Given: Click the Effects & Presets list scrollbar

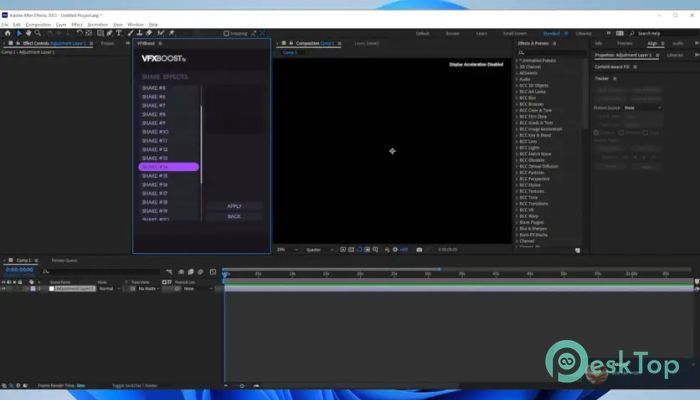Looking at the screenshot, I should coord(585,94).
